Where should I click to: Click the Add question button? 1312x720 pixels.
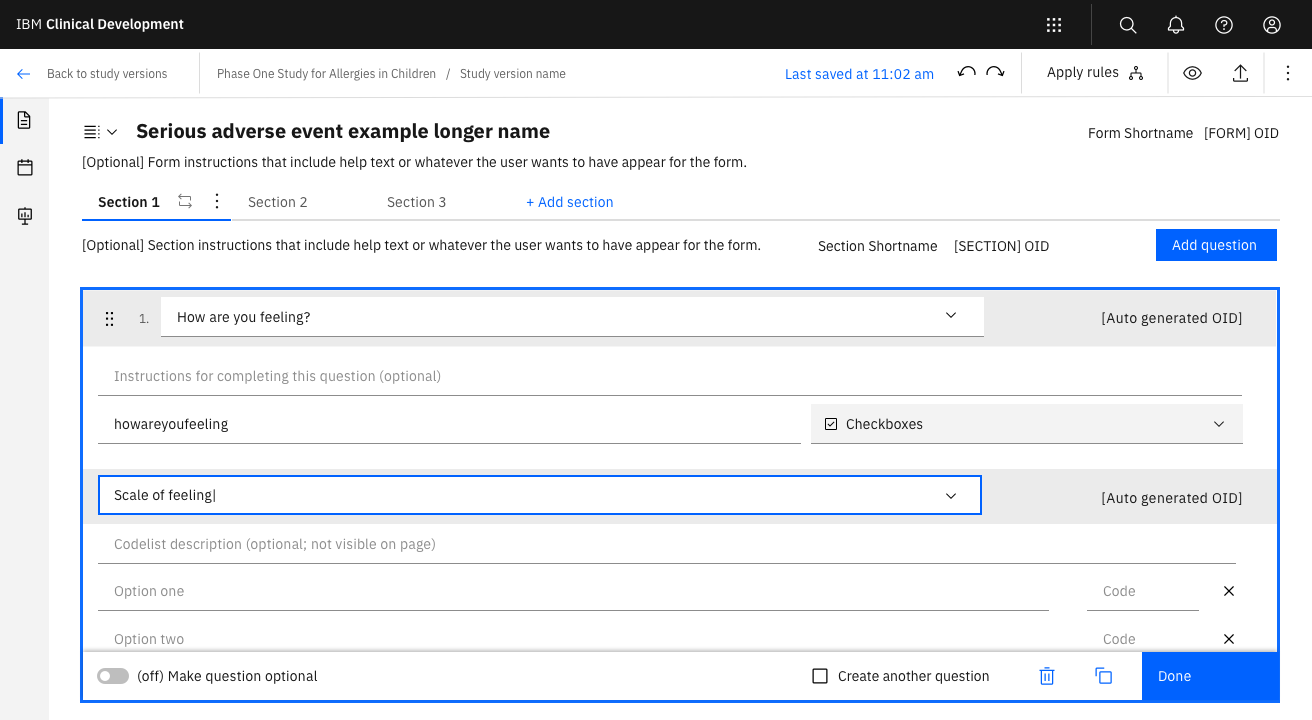[x=1215, y=245]
